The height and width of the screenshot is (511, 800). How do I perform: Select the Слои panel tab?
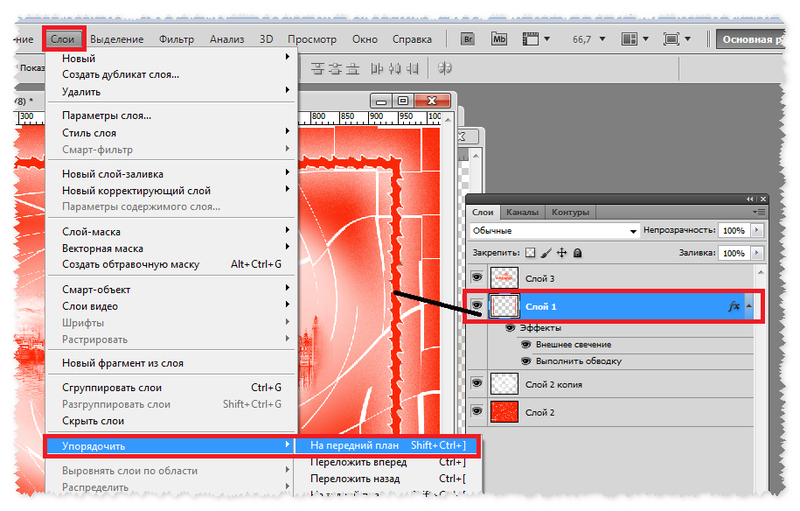click(483, 212)
